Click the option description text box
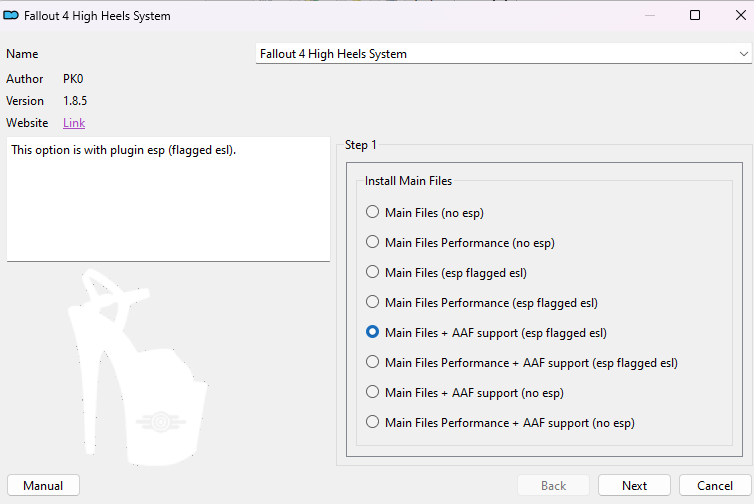The height and width of the screenshot is (504, 754). [x=168, y=199]
